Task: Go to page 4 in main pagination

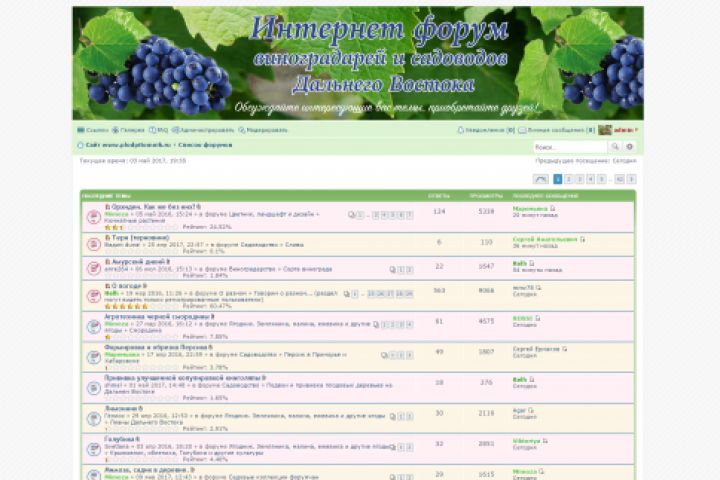Action: click(591, 179)
